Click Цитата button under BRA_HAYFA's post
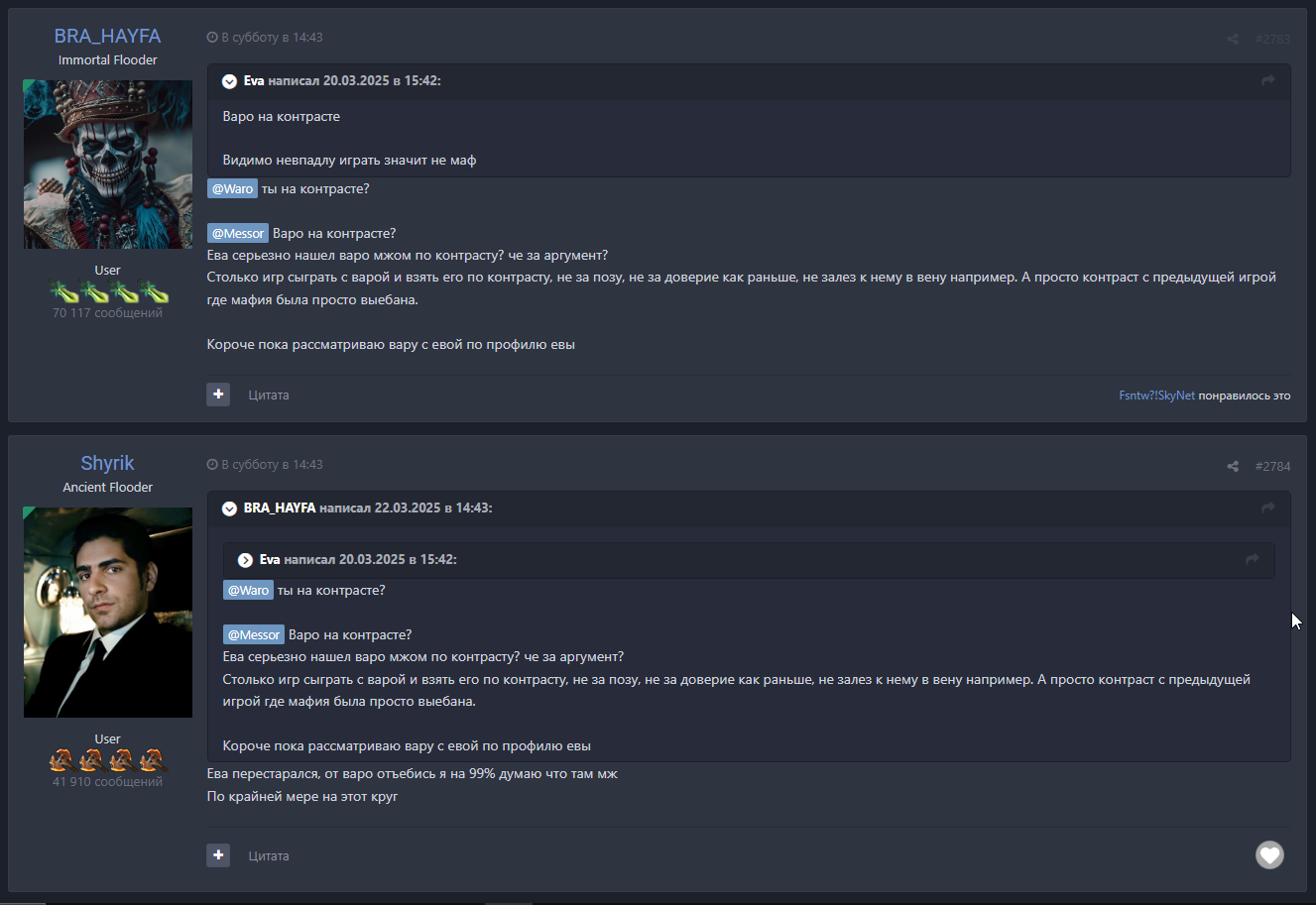Screen dimensions: 1316x905 click(269, 395)
